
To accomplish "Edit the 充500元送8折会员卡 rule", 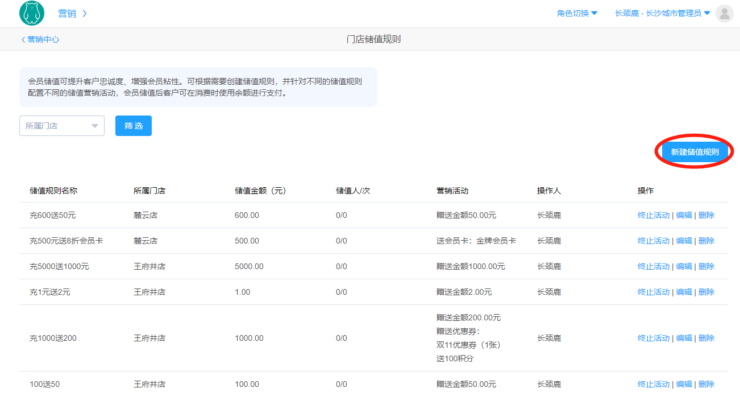I will pyautogui.click(x=683, y=241).
